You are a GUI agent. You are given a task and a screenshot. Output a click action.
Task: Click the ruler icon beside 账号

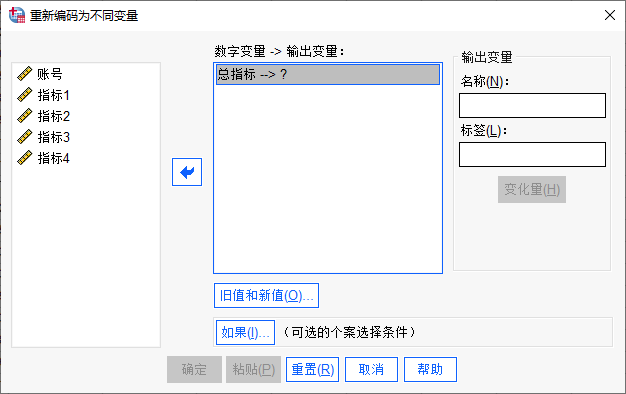pyautogui.click(x=25, y=73)
